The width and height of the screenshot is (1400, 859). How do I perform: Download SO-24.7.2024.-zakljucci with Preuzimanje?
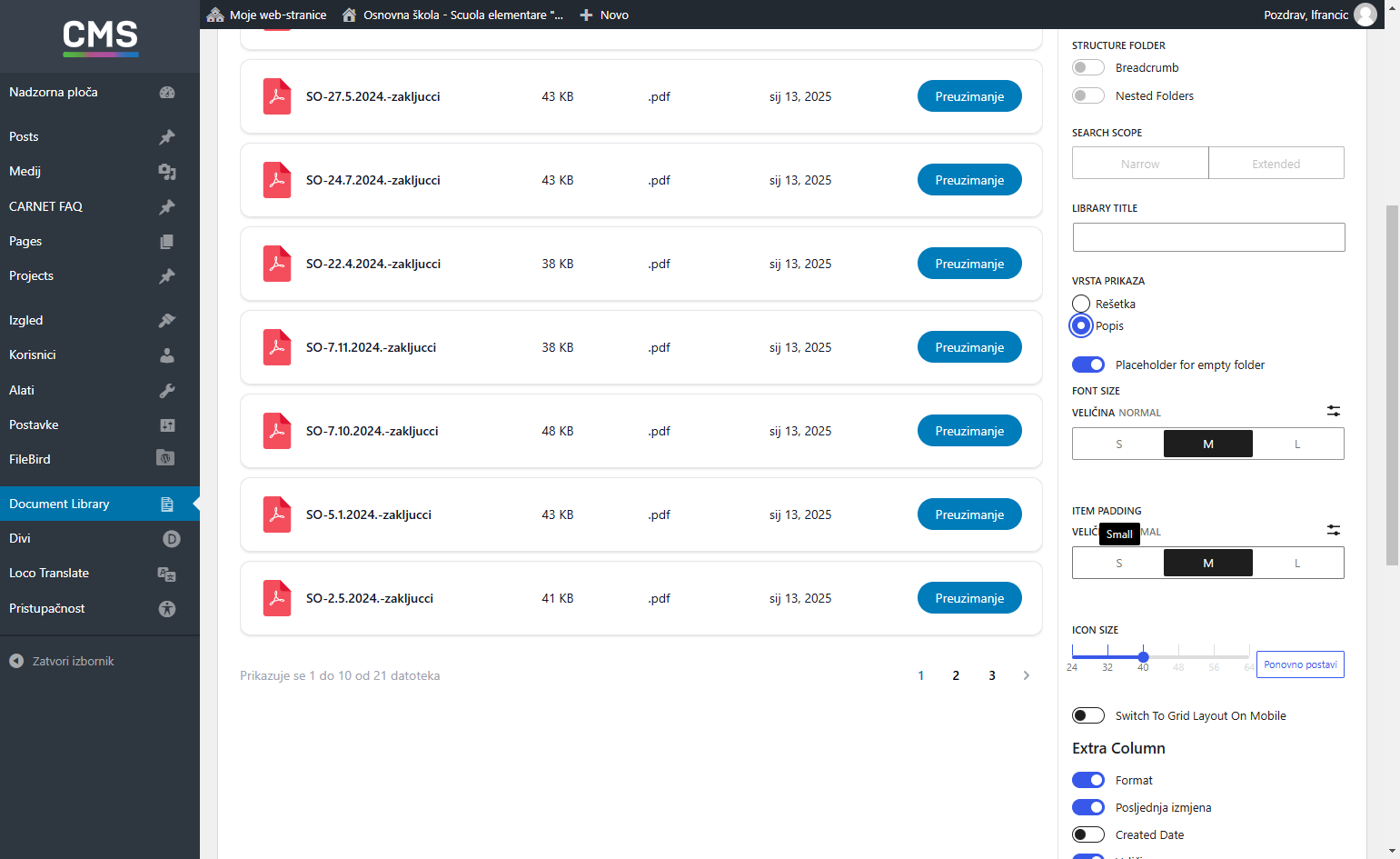969,180
